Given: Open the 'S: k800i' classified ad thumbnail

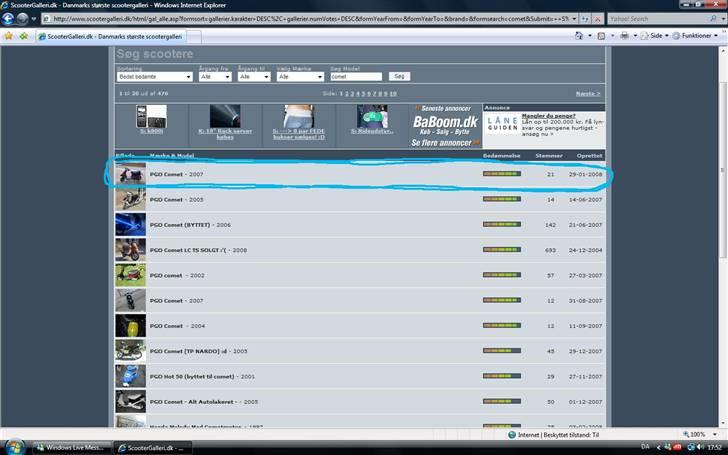Looking at the screenshot, I should click(151, 117).
